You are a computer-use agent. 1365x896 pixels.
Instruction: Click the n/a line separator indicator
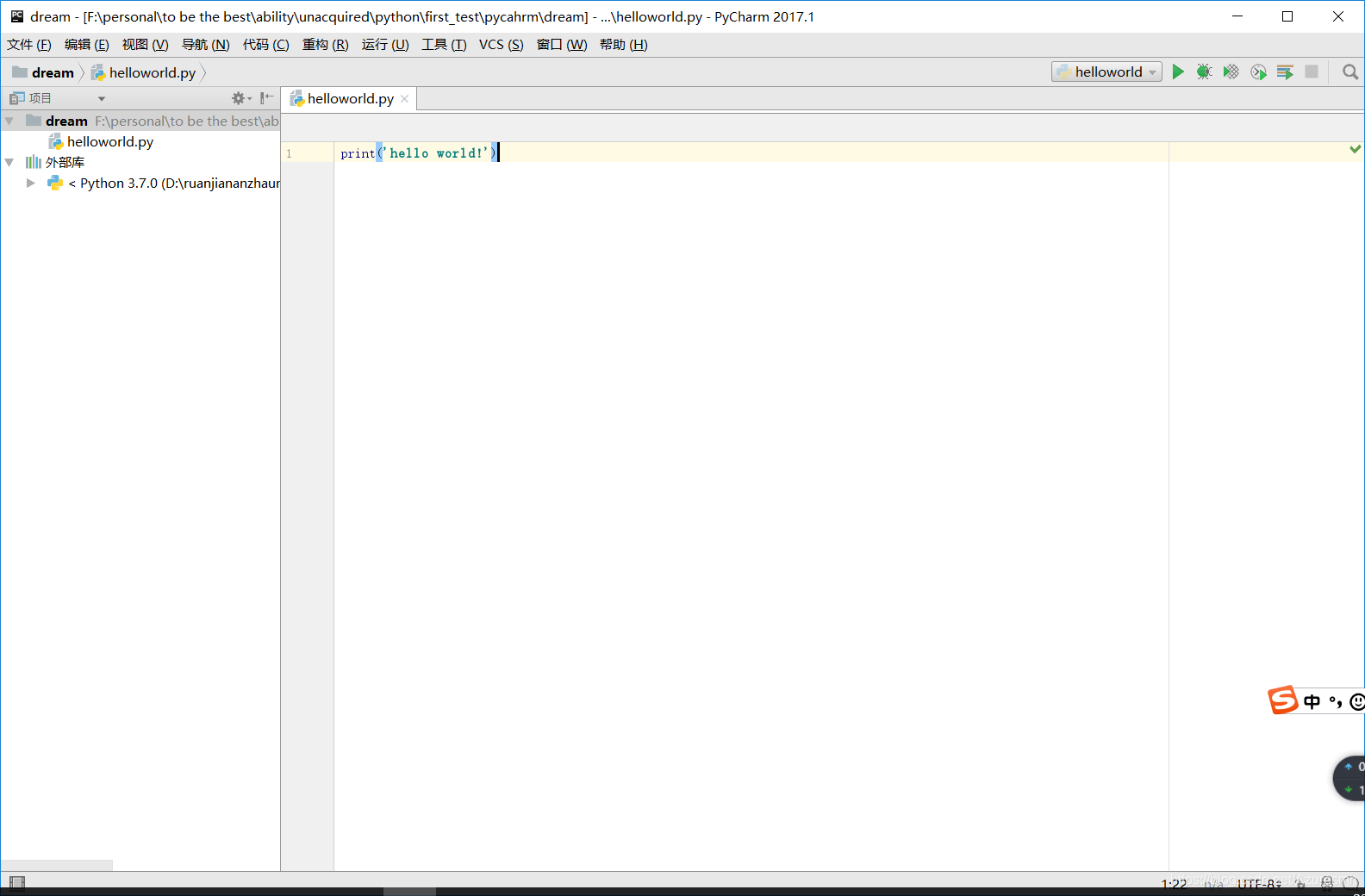coord(1213,884)
